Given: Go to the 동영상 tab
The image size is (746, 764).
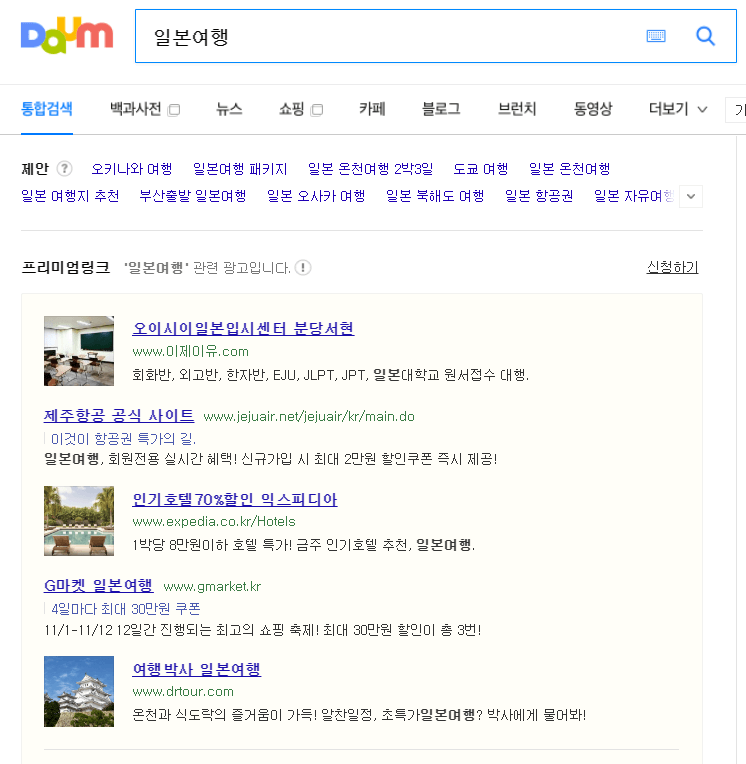Looking at the screenshot, I should pyautogui.click(x=593, y=109).
